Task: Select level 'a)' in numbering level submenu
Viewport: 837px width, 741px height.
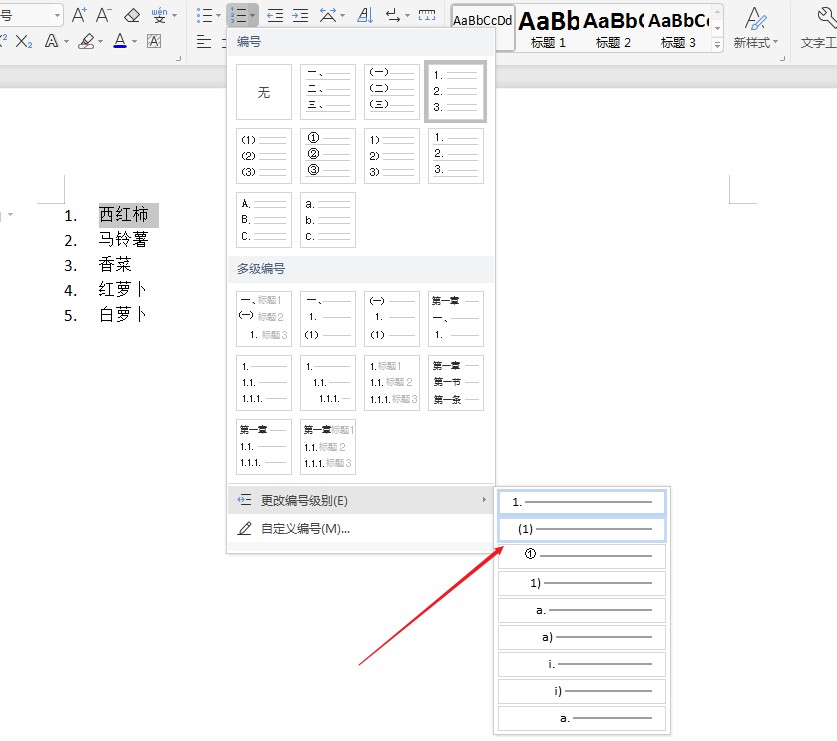Action: coord(582,637)
